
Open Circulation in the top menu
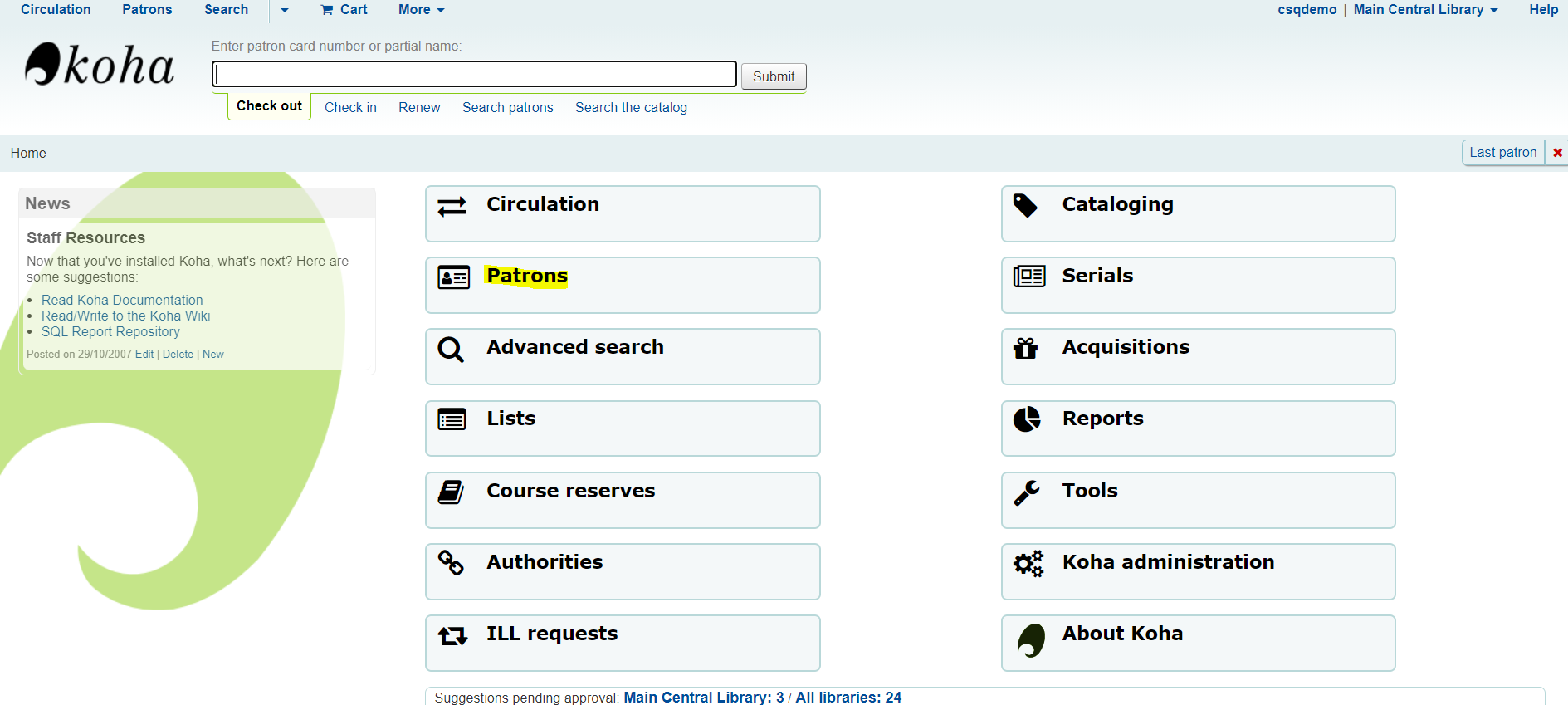pyautogui.click(x=56, y=10)
